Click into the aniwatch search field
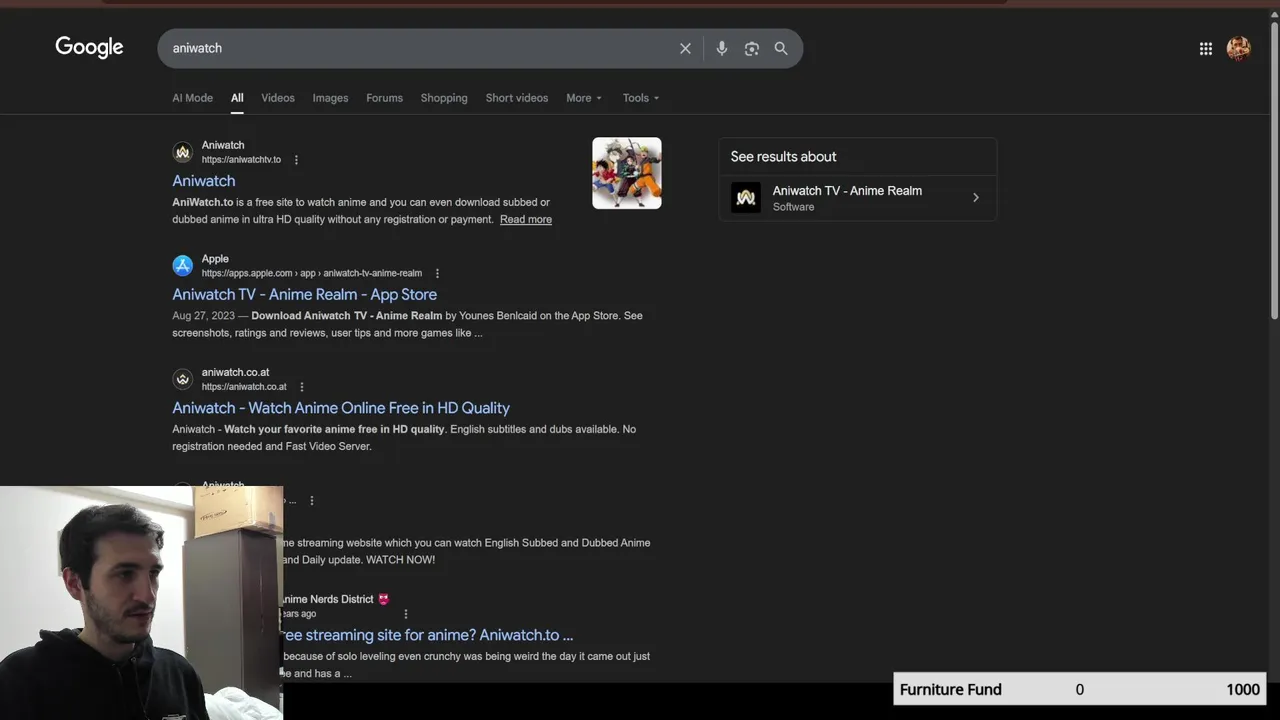The width and height of the screenshot is (1280, 720). coord(420,48)
